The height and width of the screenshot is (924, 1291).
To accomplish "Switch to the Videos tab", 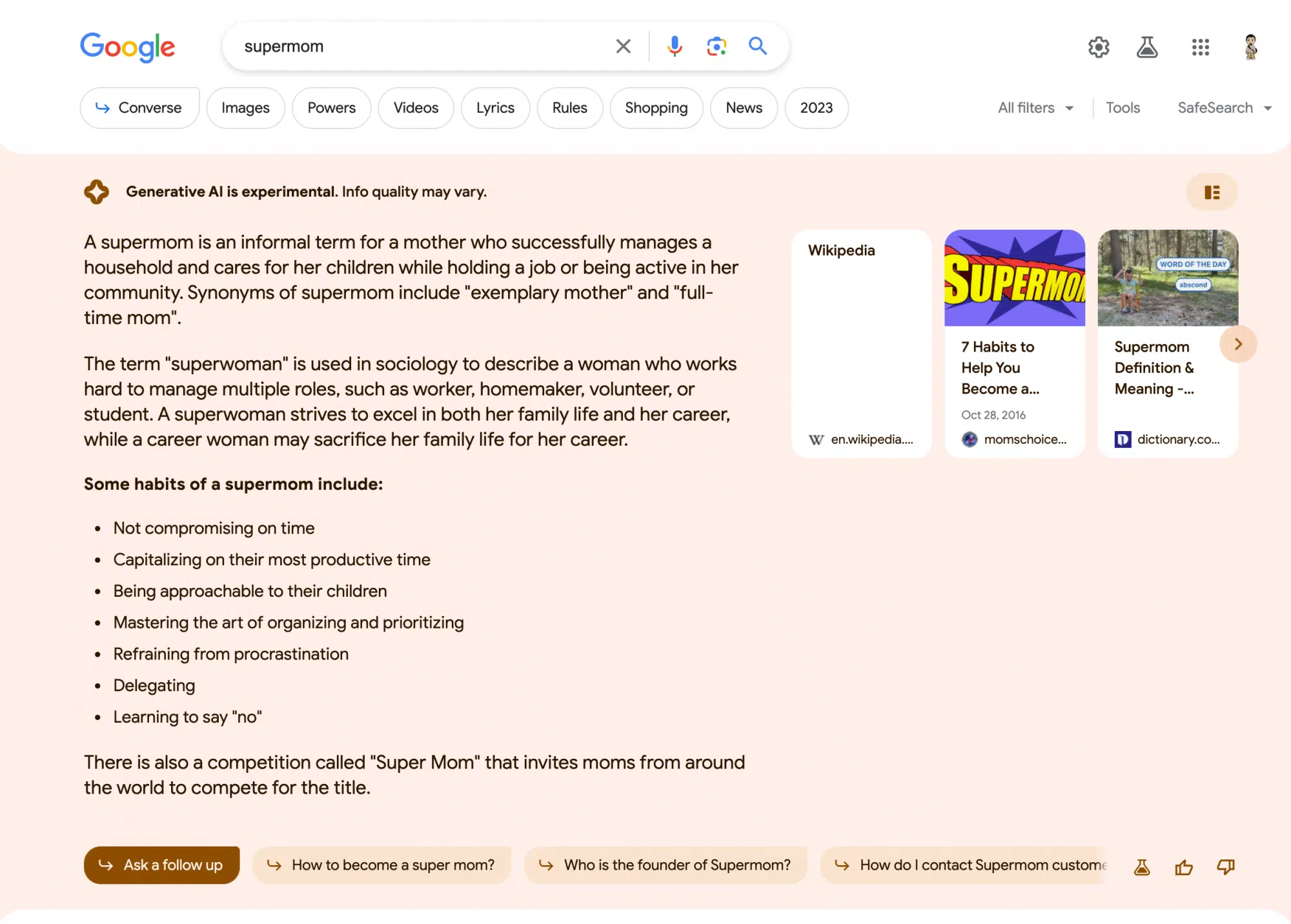I will (x=416, y=108).
